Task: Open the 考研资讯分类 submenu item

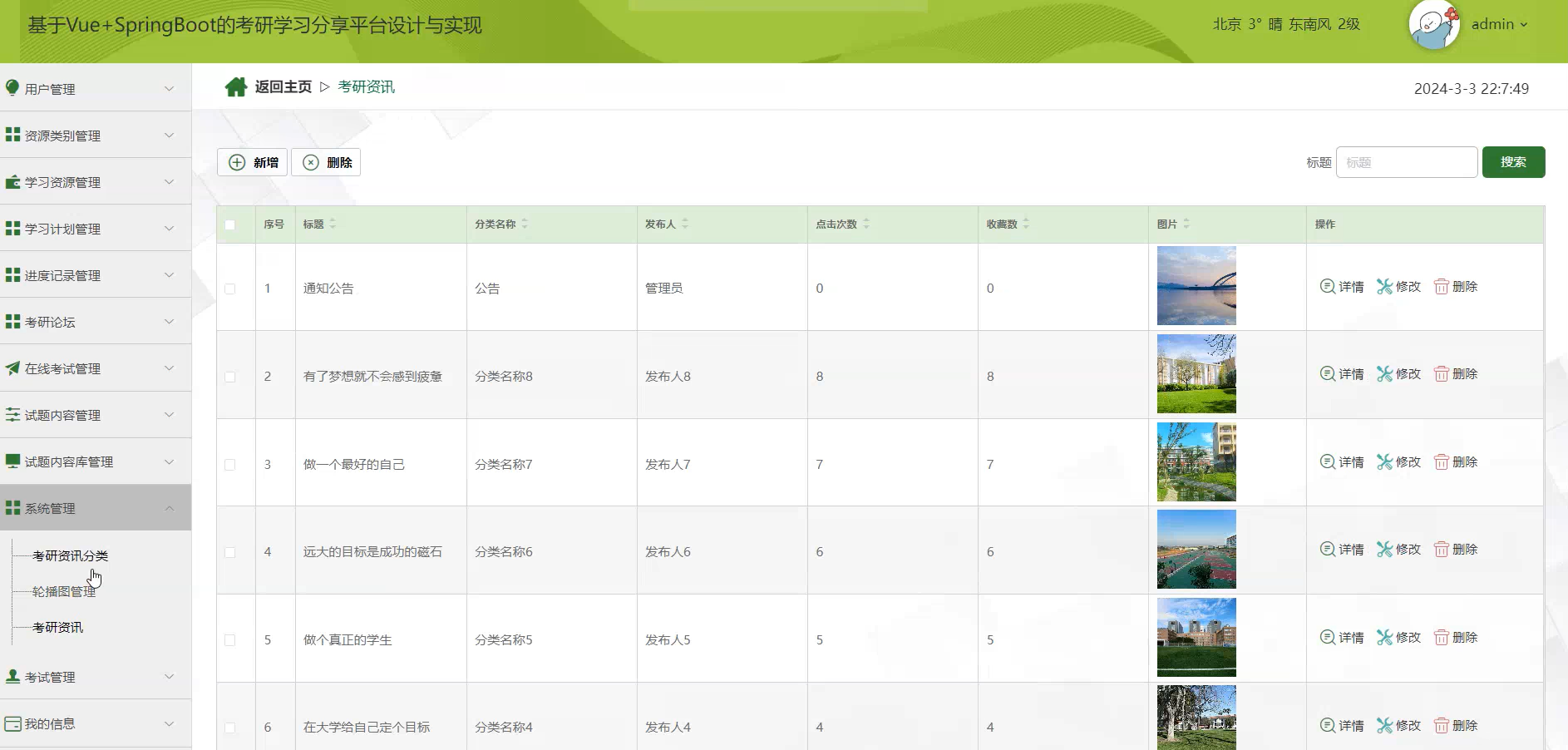Action: click(x=70, y=555)
